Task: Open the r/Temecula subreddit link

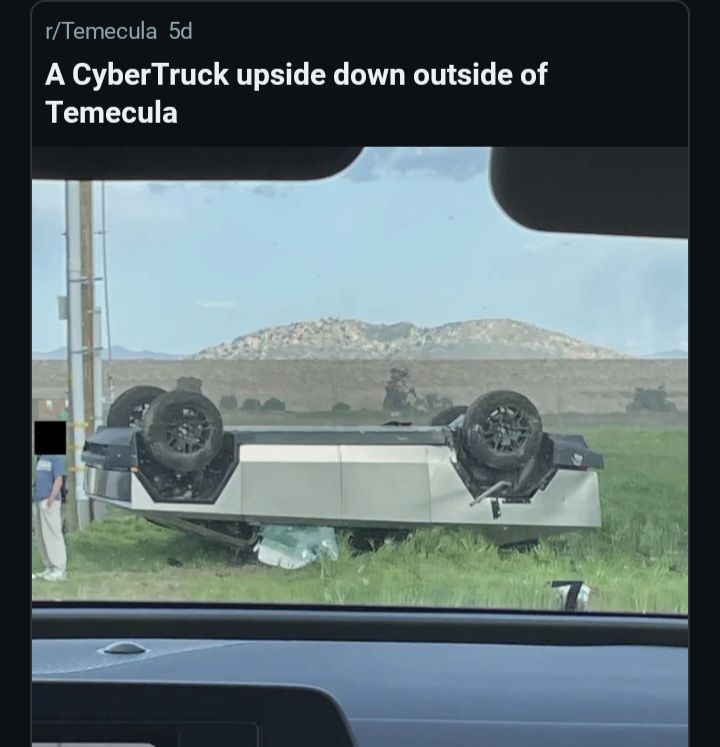Action: 101,31
